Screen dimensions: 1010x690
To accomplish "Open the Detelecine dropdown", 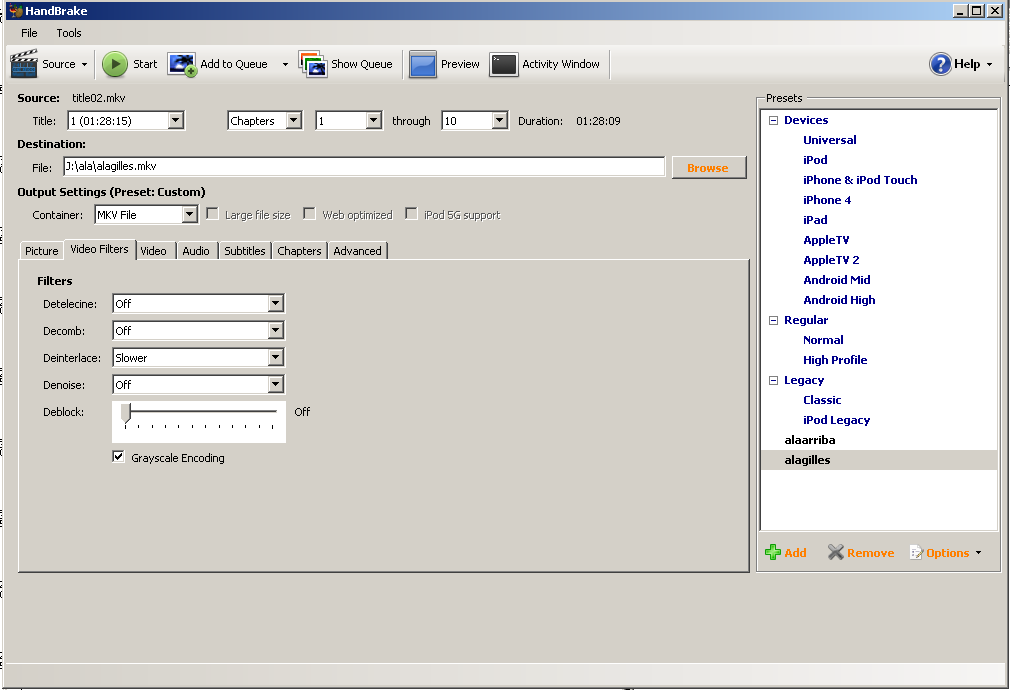I will pyautogui.click(x=275, y=303).
